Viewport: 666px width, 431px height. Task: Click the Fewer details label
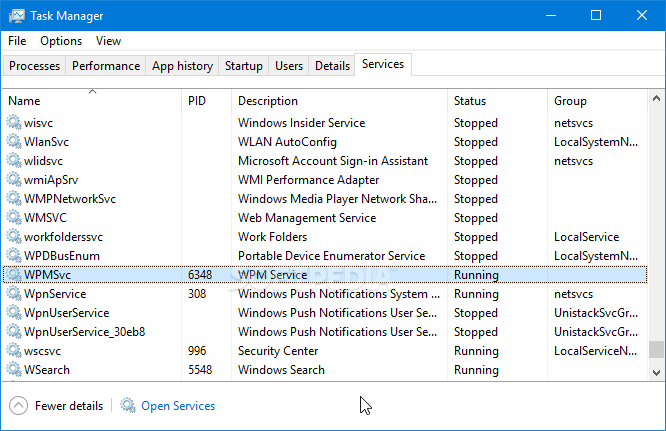(x=69, y=406)
